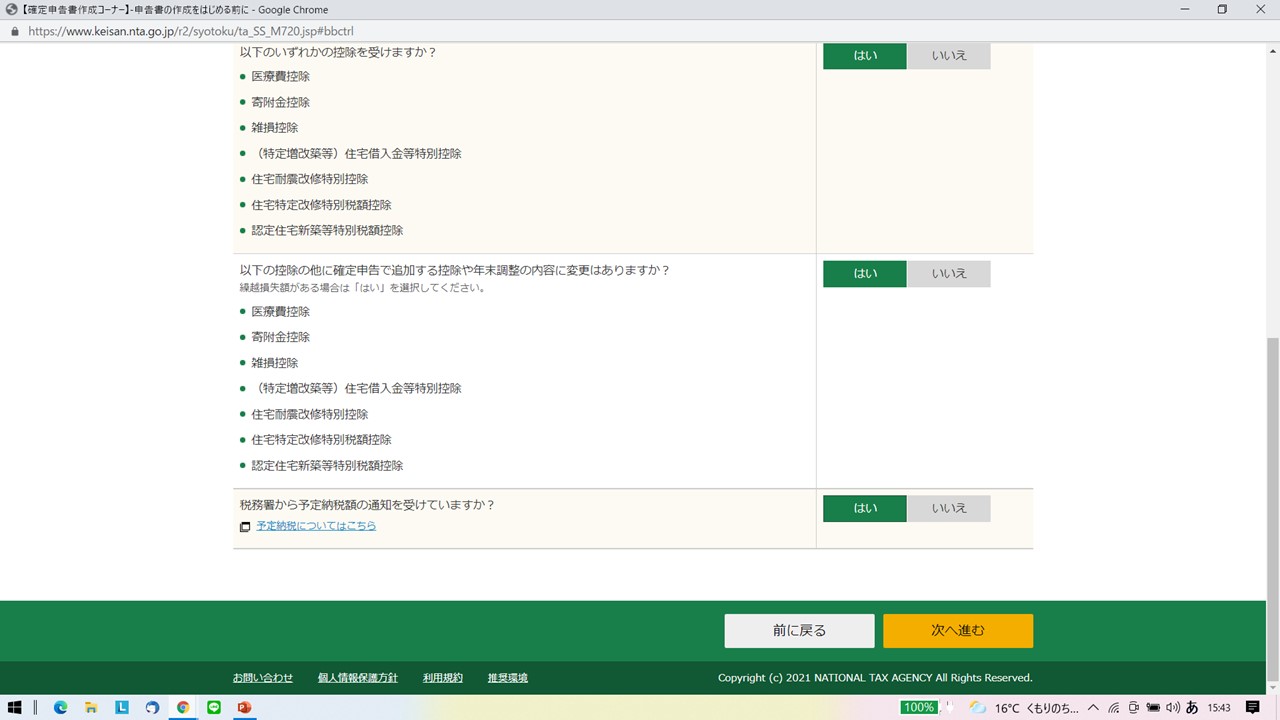
Task: Click the 100% battery indicator
Action: coord(918,707)
